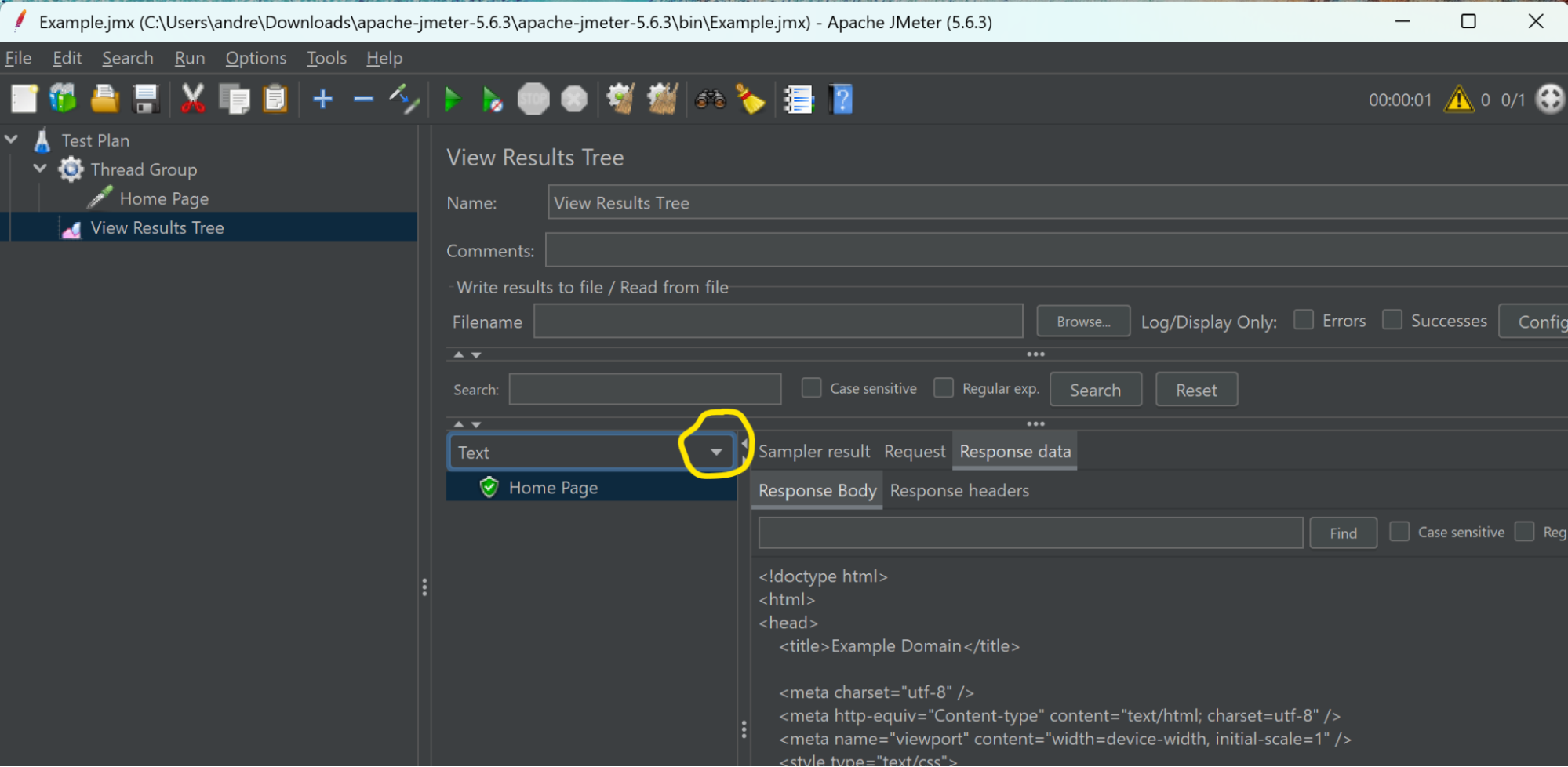
Task: Click the Stop test icon
Action: (533, 100)
